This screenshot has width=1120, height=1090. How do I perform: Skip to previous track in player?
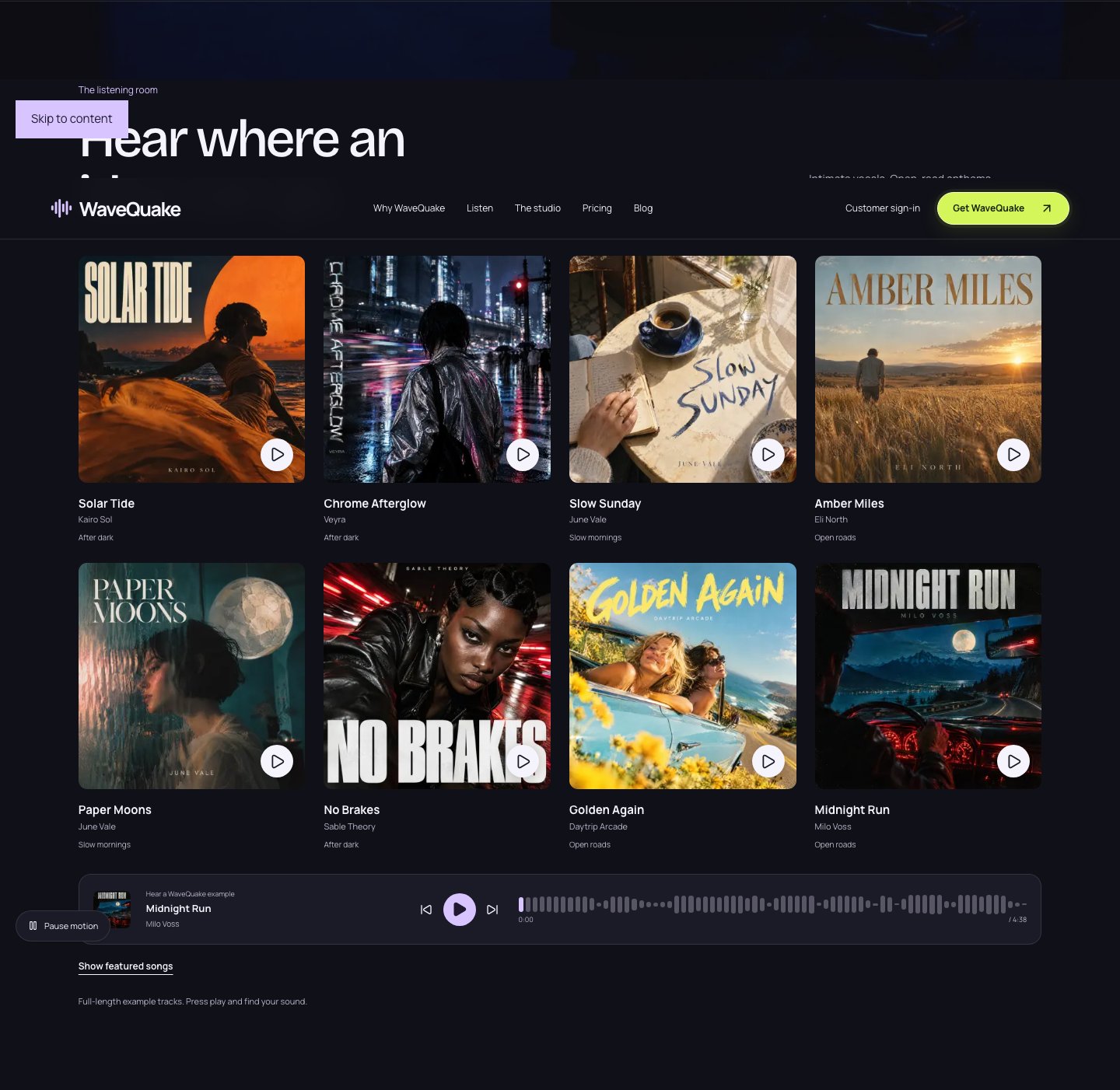[426, 910]
